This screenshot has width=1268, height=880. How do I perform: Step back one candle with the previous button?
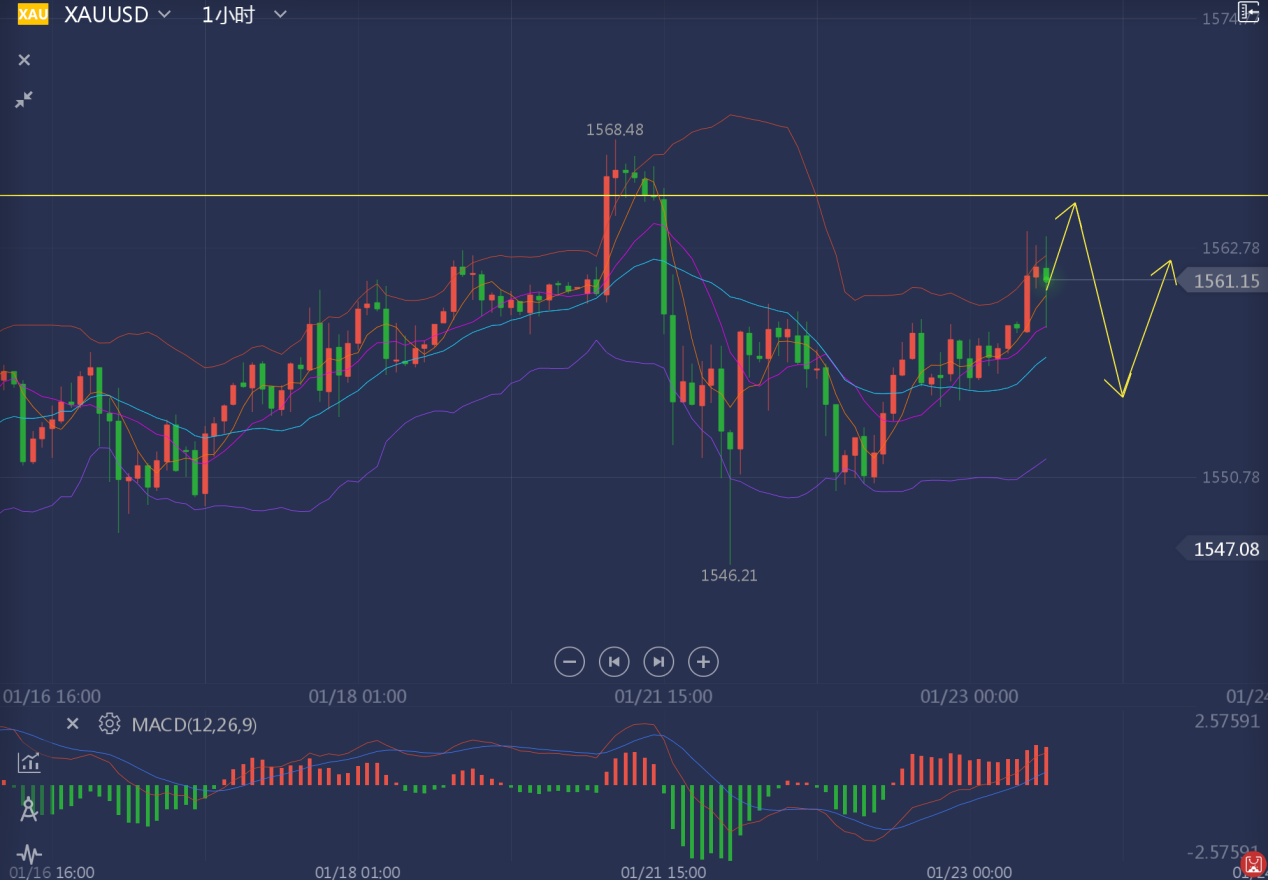(x=614, y=661)
